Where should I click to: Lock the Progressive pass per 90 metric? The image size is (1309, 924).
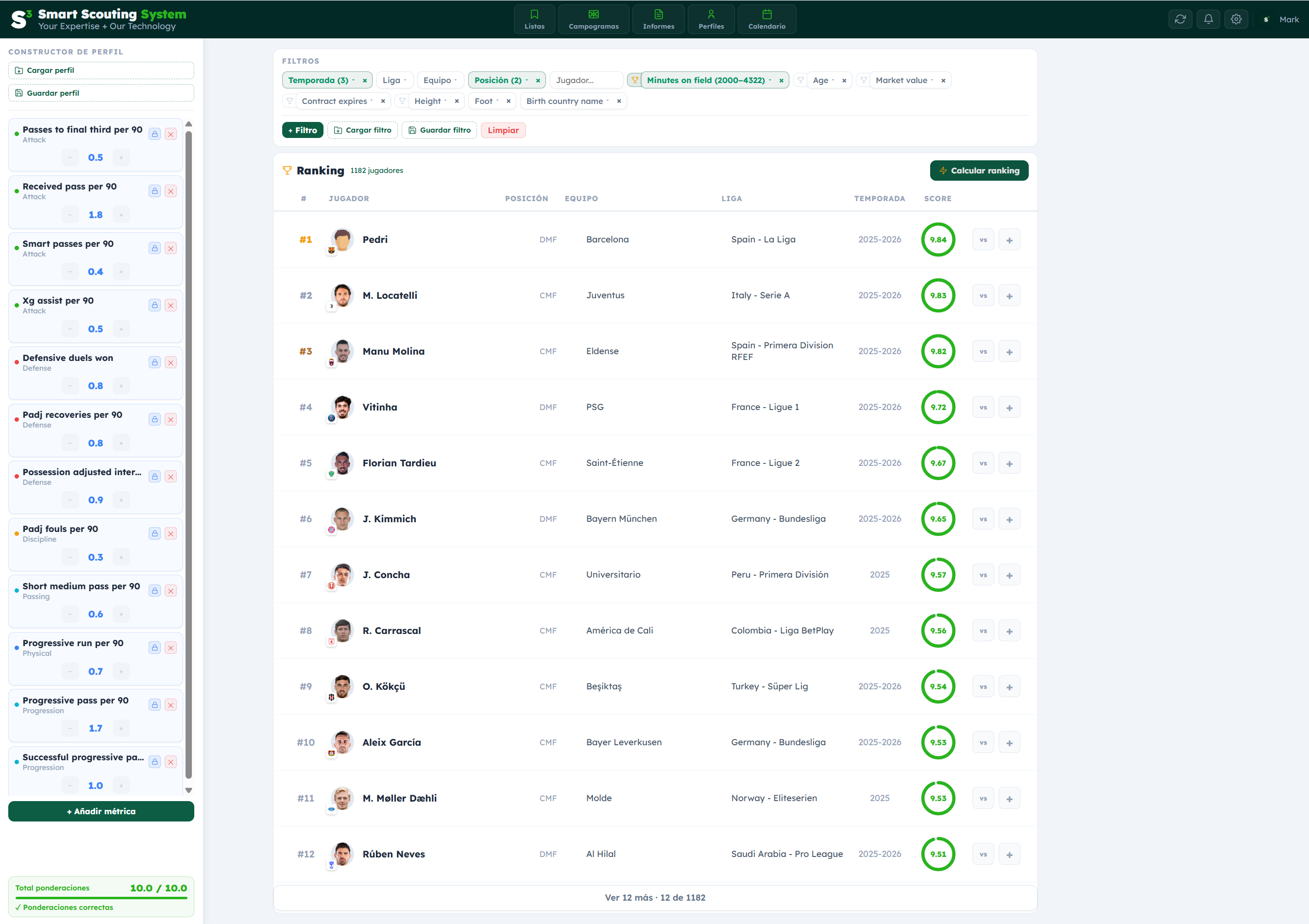tap(154, 704)
